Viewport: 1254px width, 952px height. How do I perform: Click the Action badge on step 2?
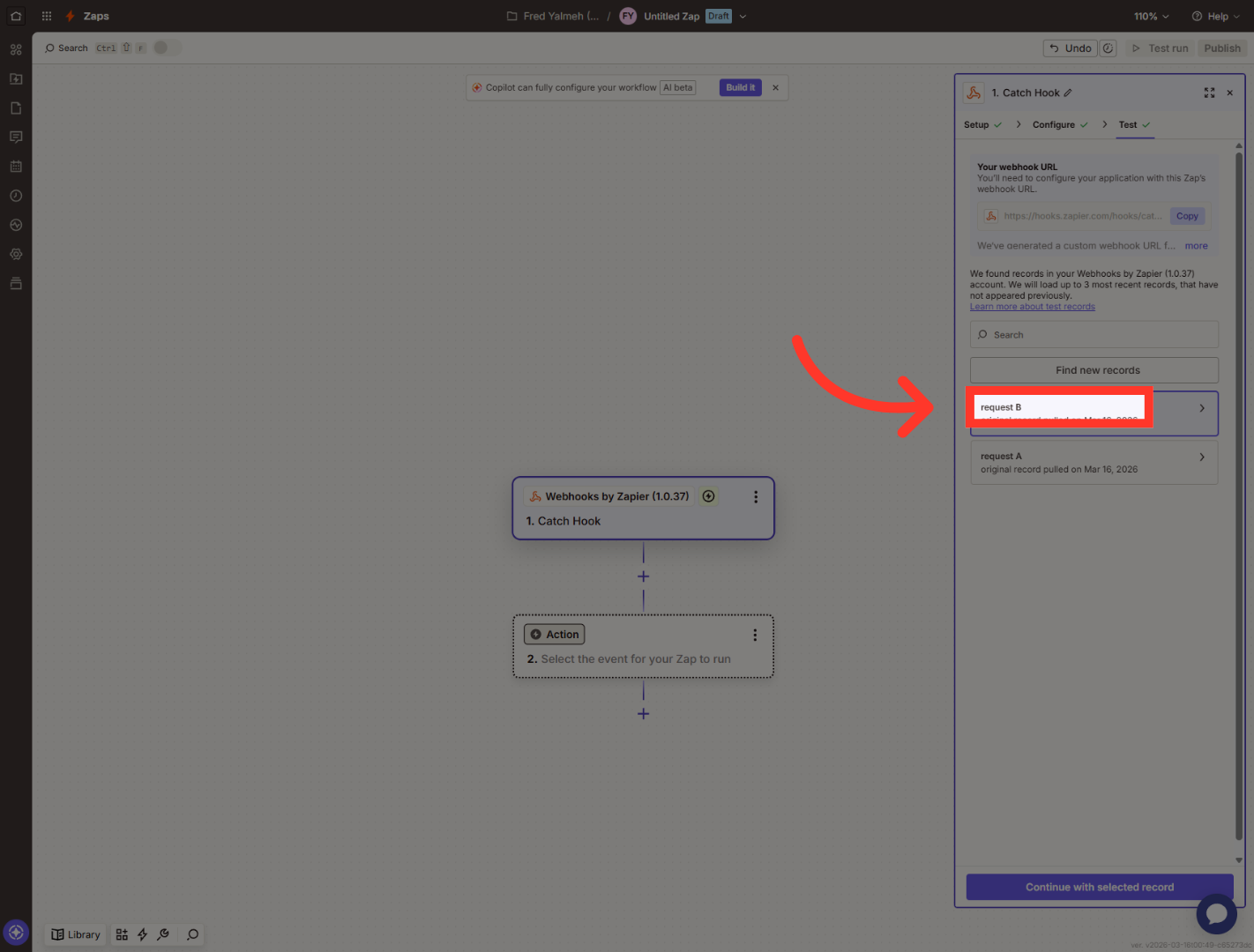555,635
